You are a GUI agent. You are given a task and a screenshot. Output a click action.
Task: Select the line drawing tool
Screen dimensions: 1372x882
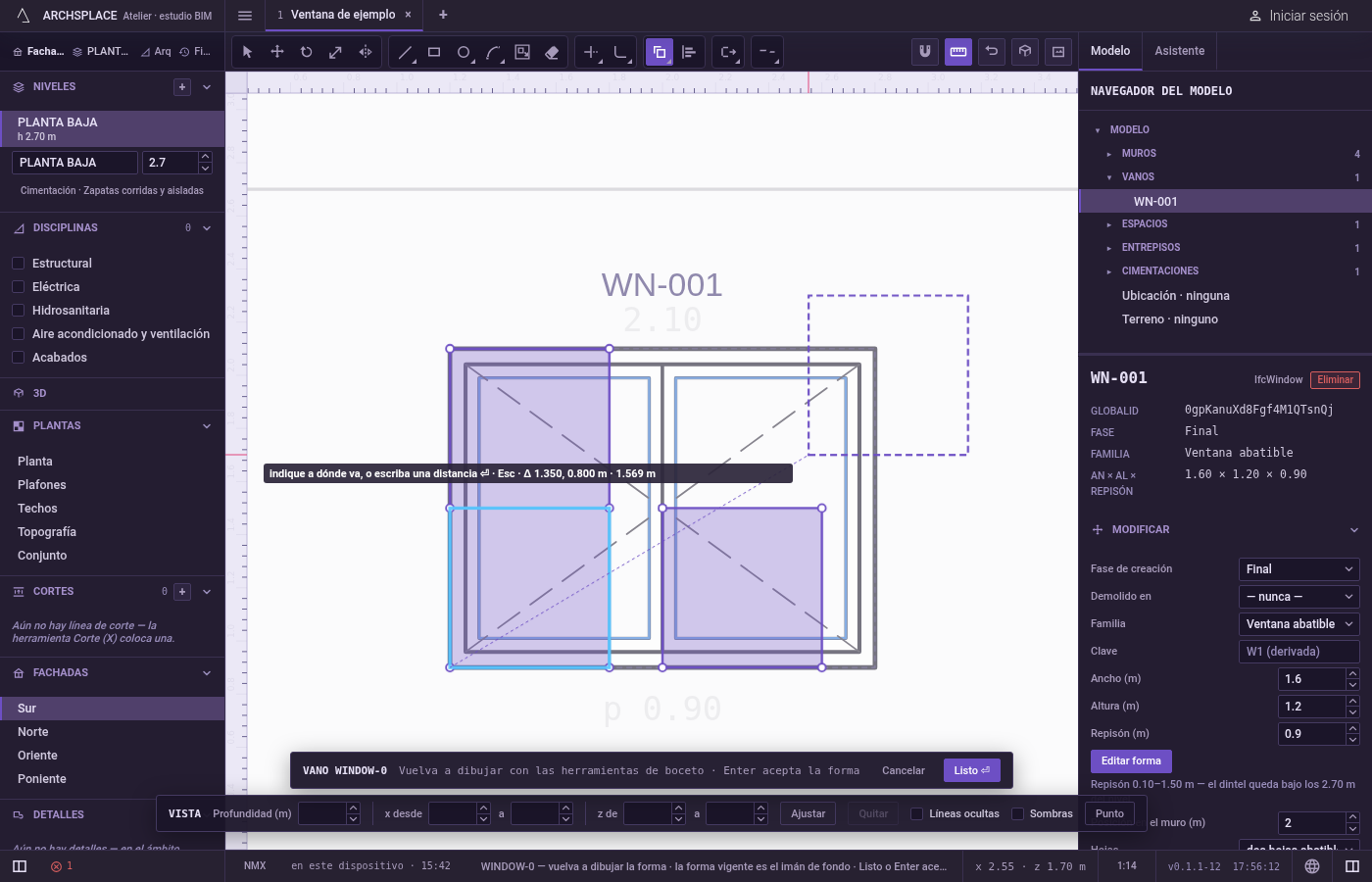[405, 52]
